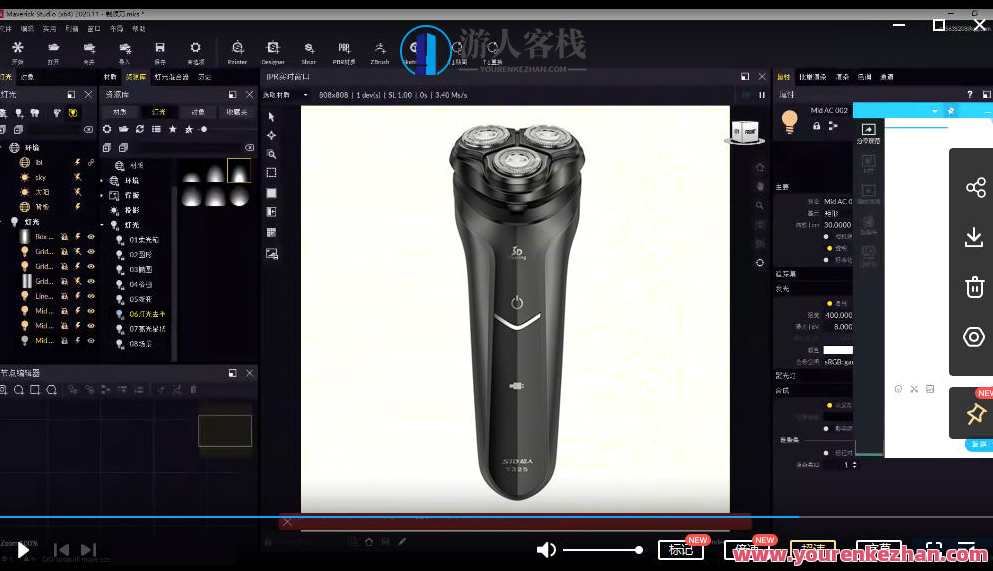Click the PBR材质 toolbar icon
Viewport: 993px width, 571px height.
coord(344,48)
